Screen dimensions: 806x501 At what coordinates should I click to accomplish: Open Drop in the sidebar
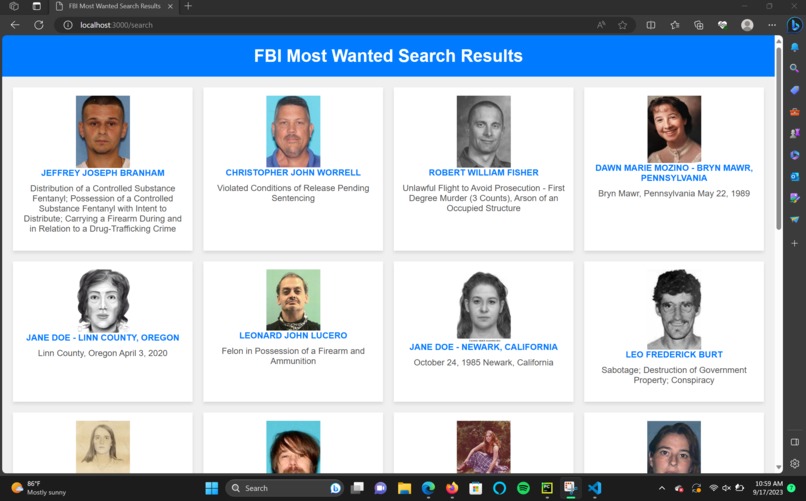(795, 219)
